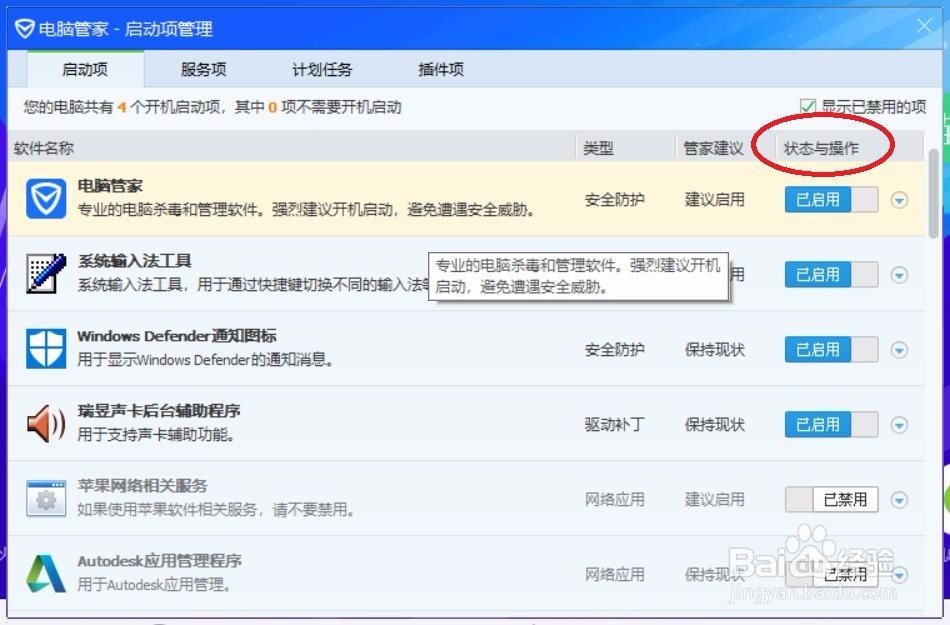950x625 pixels.
Task: Select Windows Defender通知图标 name text
Action: tap(177, 336)
